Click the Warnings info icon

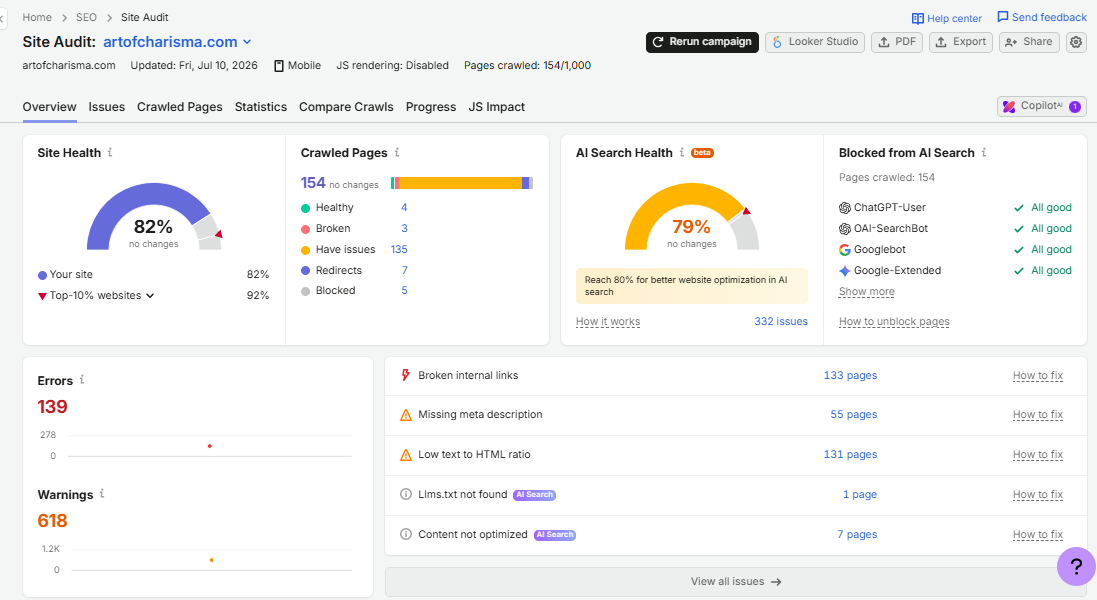coord(102,494)
